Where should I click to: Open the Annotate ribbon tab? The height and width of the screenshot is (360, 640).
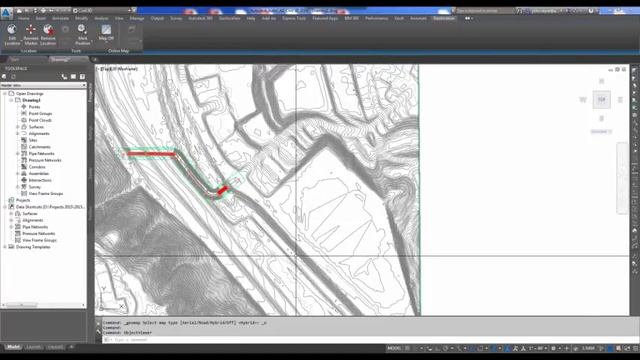[60, 18]
